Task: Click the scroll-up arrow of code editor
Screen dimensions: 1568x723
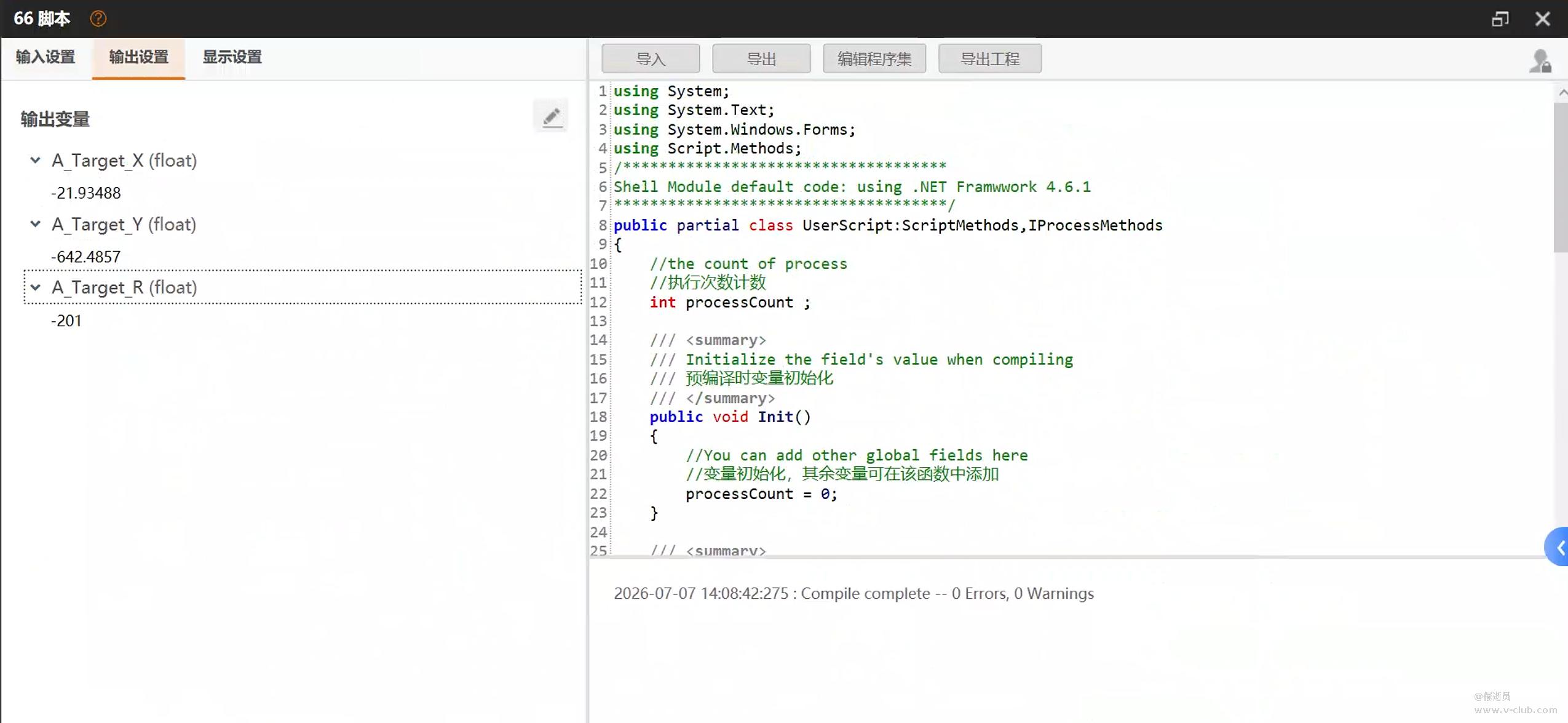Action: (x=1562, y=92)
